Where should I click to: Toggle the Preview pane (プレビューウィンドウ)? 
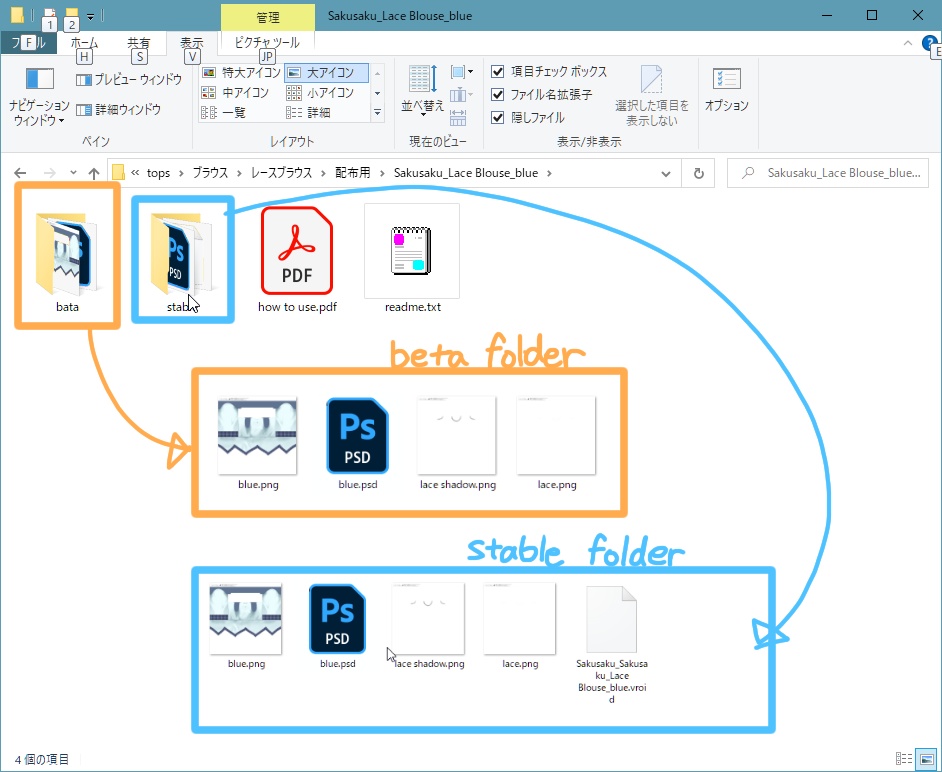click(x=129, y=79)
